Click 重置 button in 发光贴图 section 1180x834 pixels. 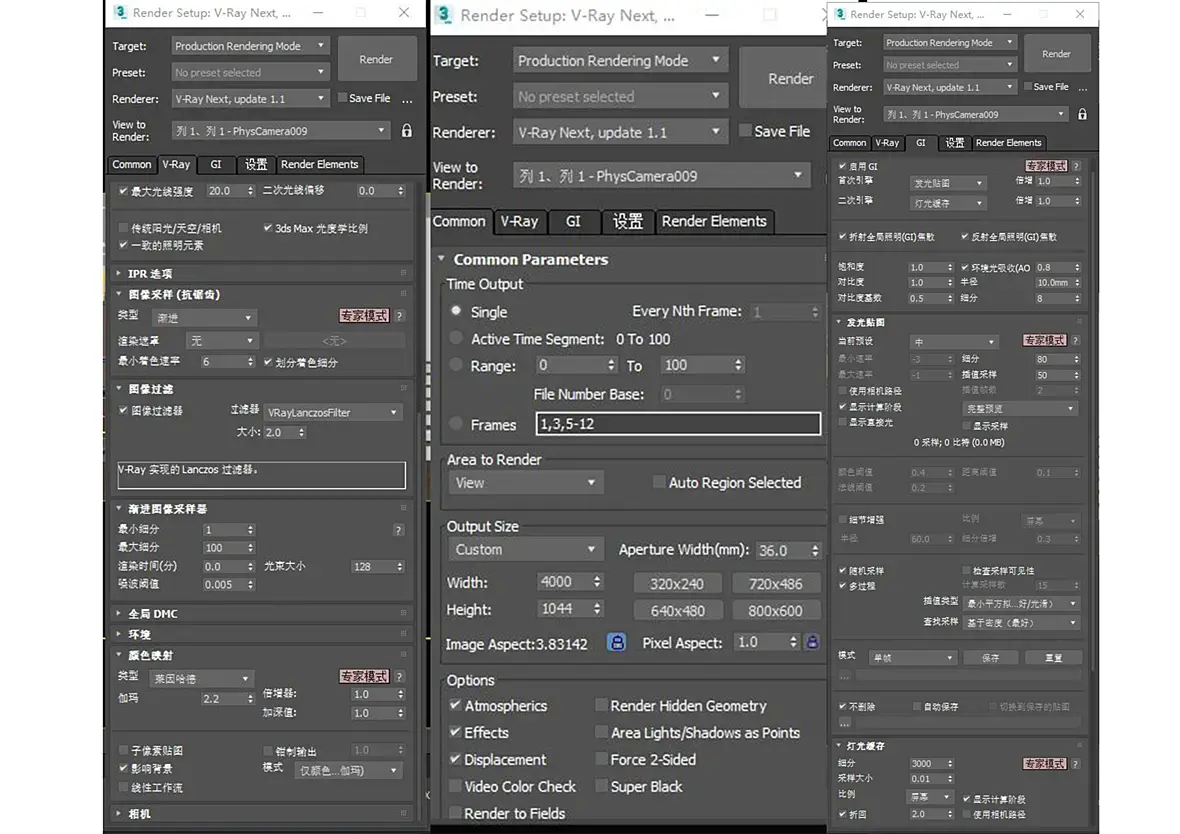1054,658
